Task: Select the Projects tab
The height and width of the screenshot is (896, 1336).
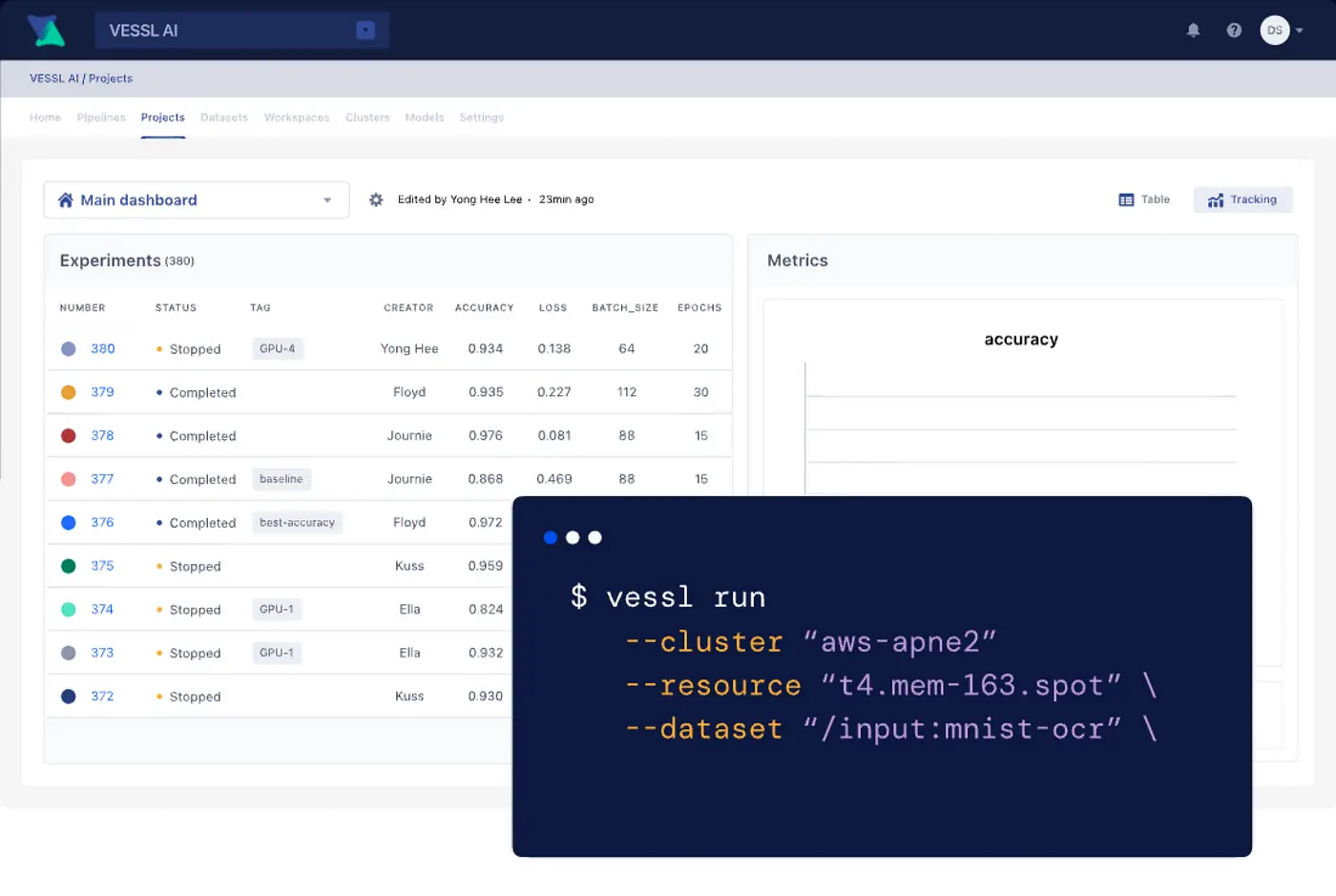Action: pyautogui.click(x=163, y=117)
